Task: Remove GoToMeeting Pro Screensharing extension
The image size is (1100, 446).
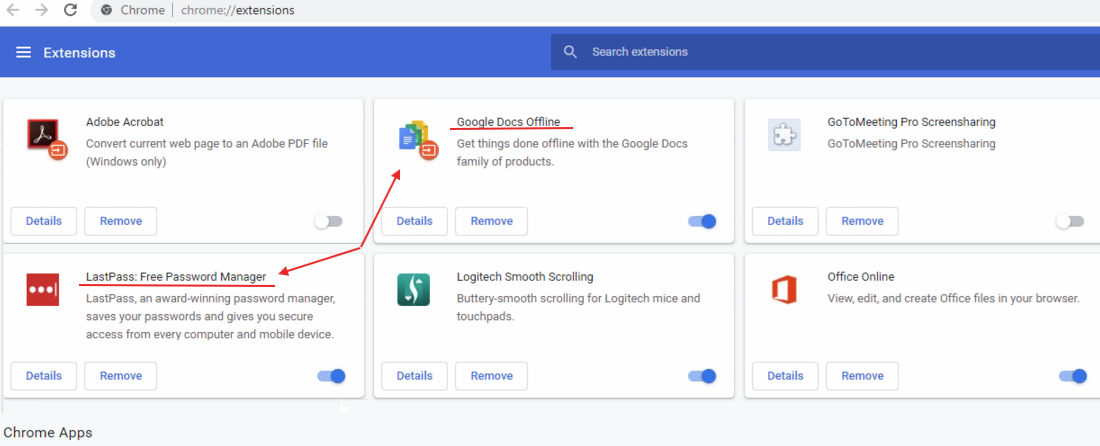Action: [862, 221]
